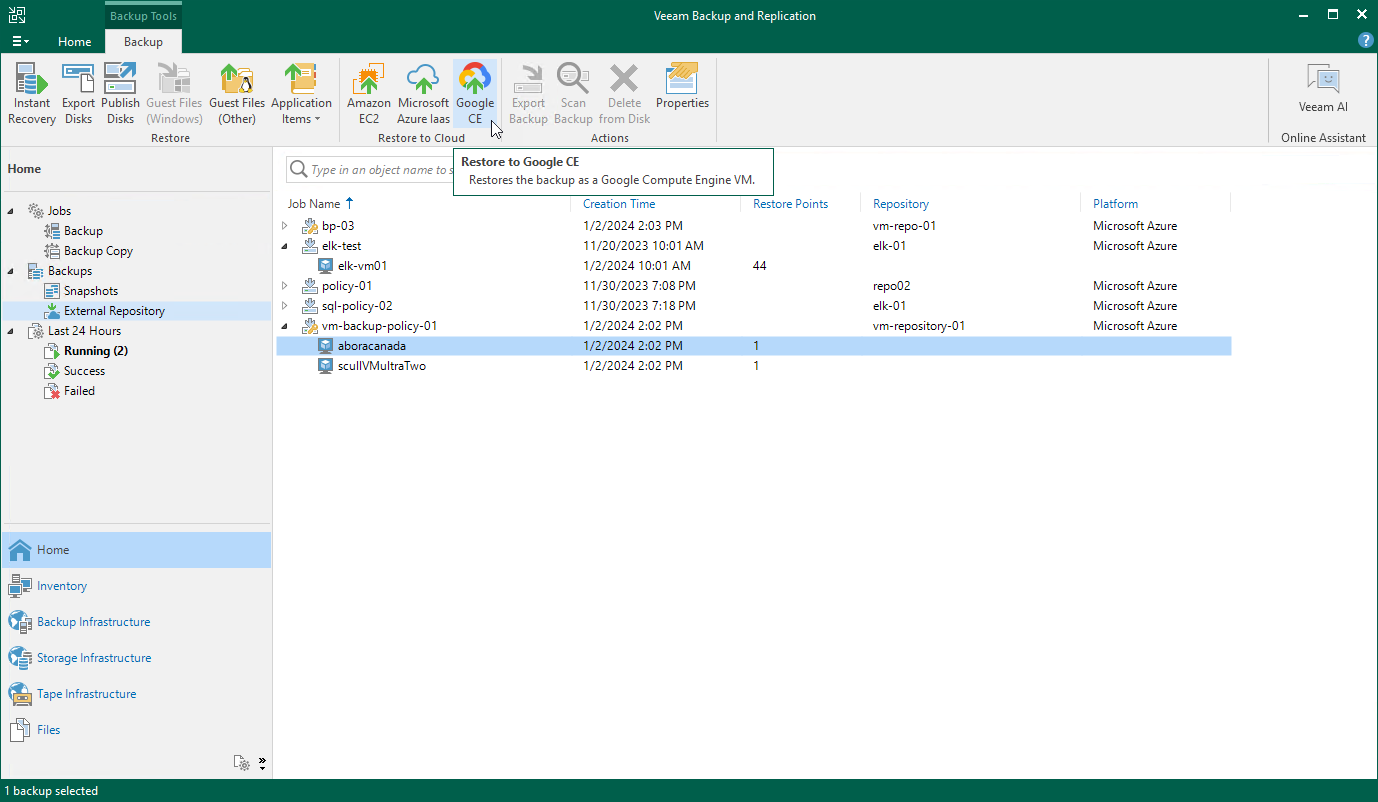The image size is (1378, 802).
Task: Click the Google CE restore icon
Action: pos(474,93)
